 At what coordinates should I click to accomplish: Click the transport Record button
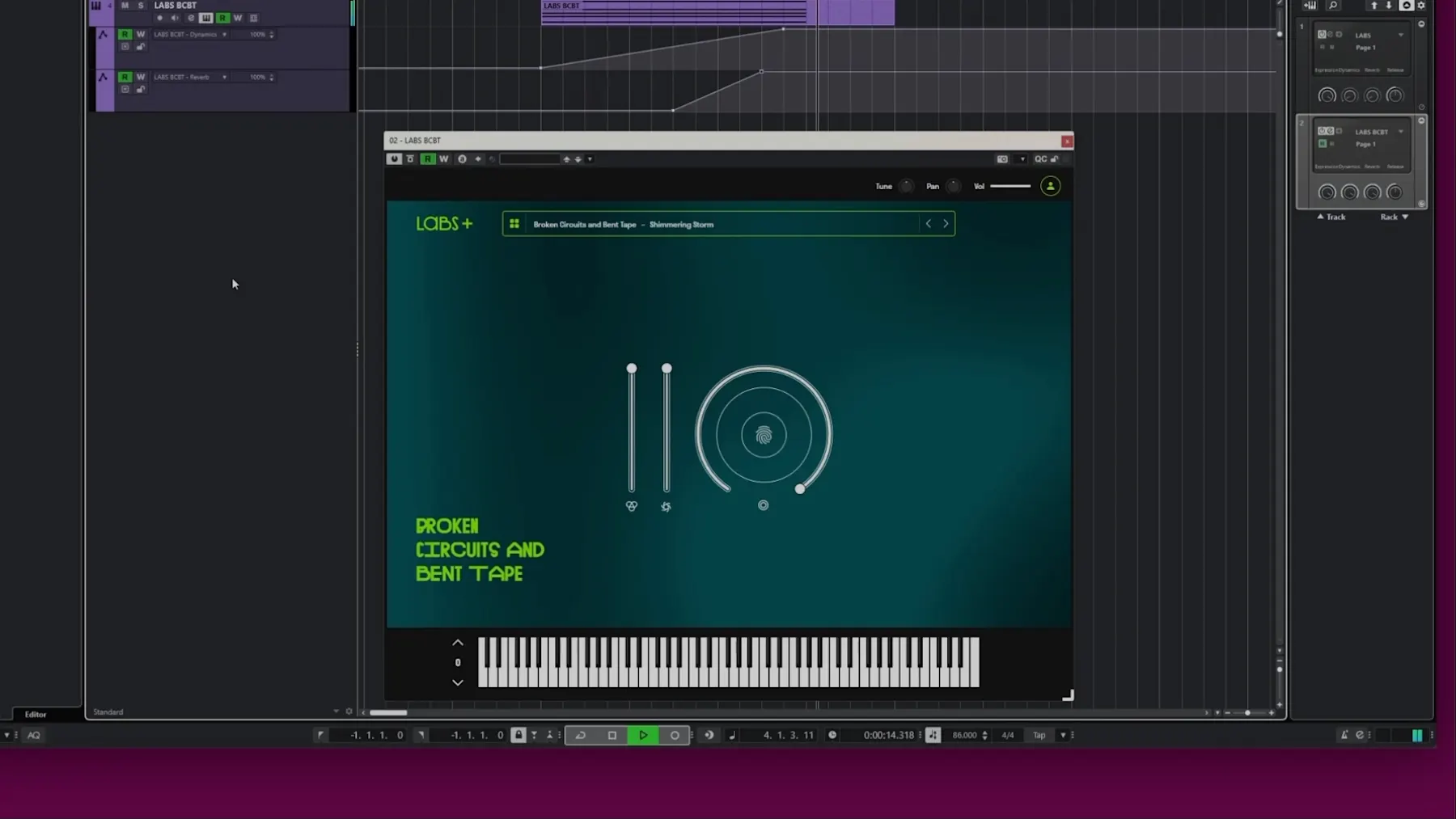pyautogui.click(x=675, y=735)
